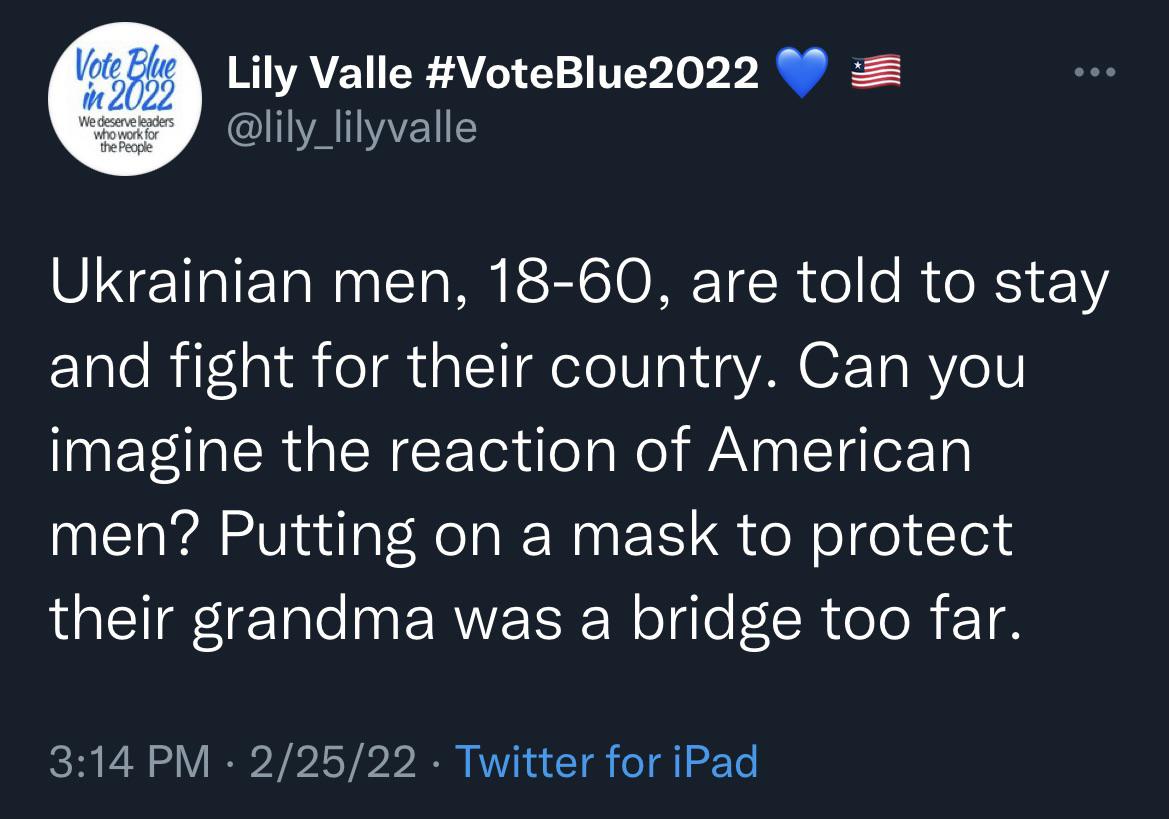Screen dimensions: 1169x819
Task: Click the "Putting on a mask to protect" line
Action: pyautogui.click(x=616, y=534)
